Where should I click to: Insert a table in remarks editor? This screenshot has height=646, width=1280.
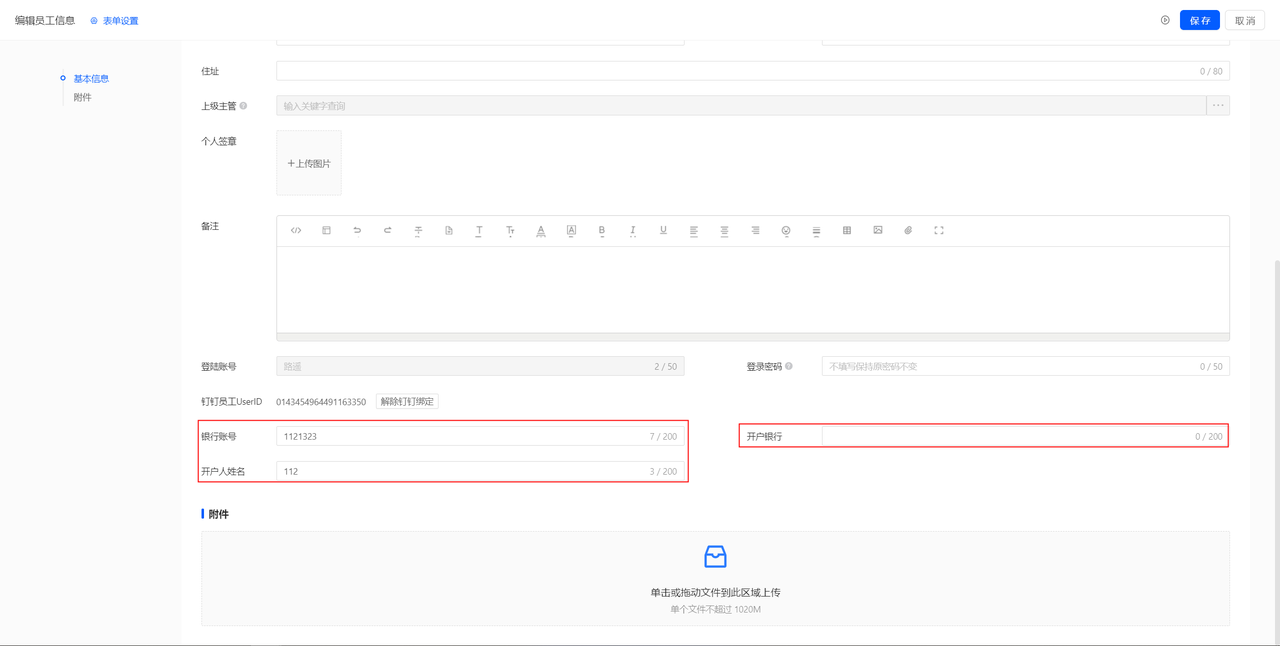tap(847, 231)
